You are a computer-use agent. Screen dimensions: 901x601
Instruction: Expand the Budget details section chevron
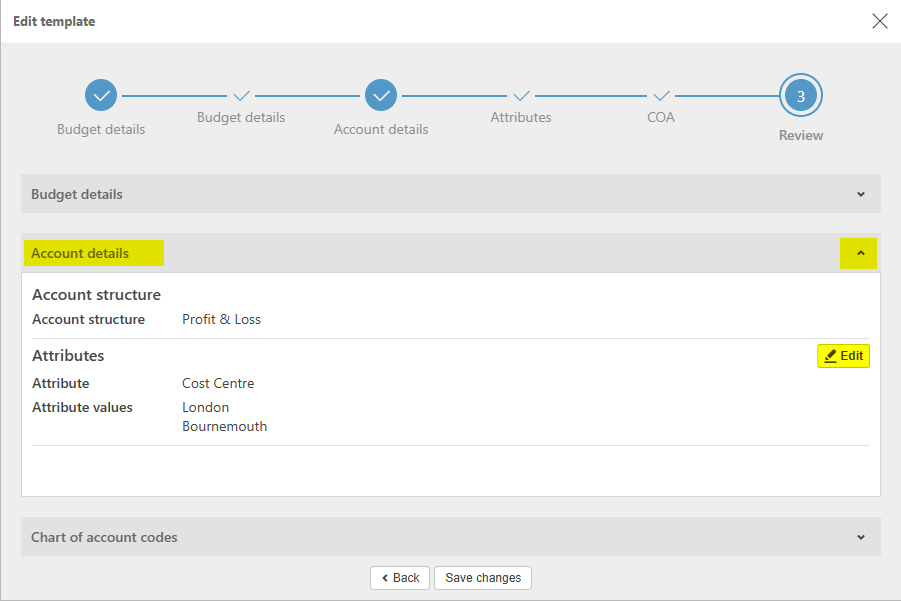861,194
